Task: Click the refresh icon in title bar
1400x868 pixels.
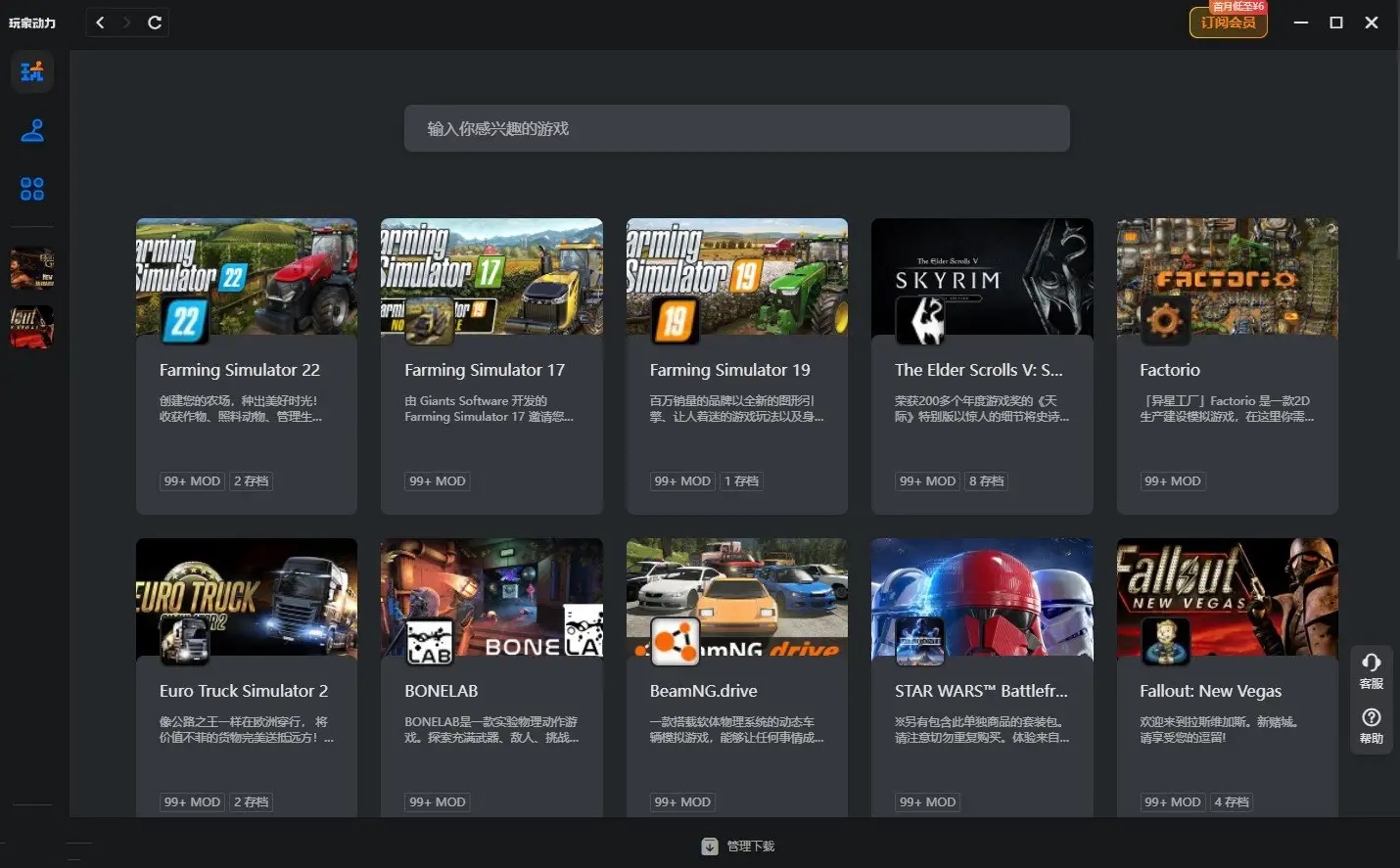Action: click(x=155, y=23)
